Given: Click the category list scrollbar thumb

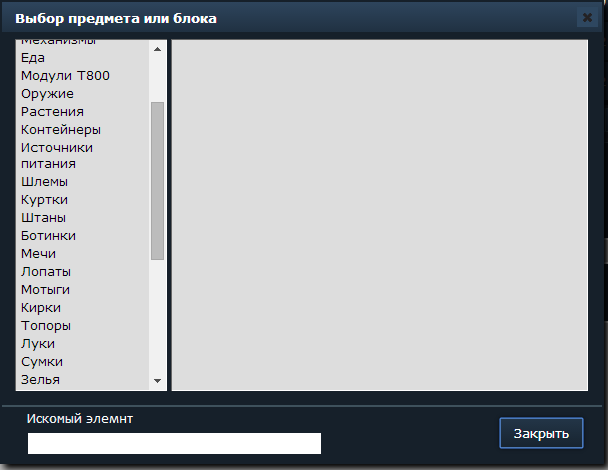Looking at the screenshot, I should pyautogui.click(x=157, y=181).
